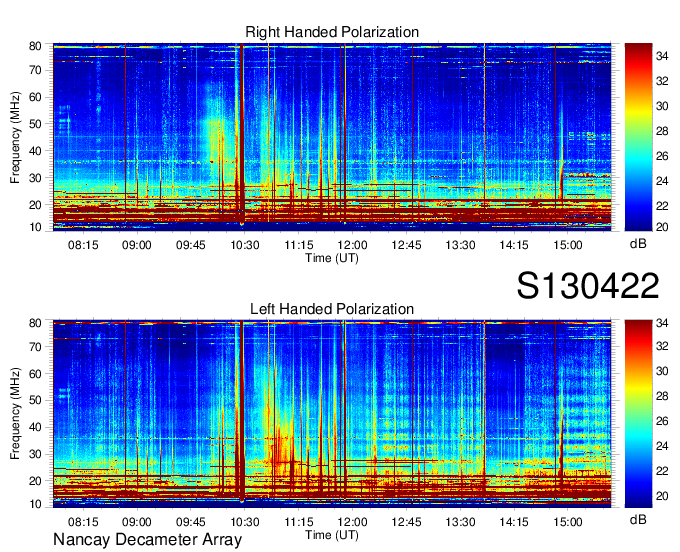
Task: Click the "Time (UT)" label under the bottom plot
Action: [x=332, y=535]
